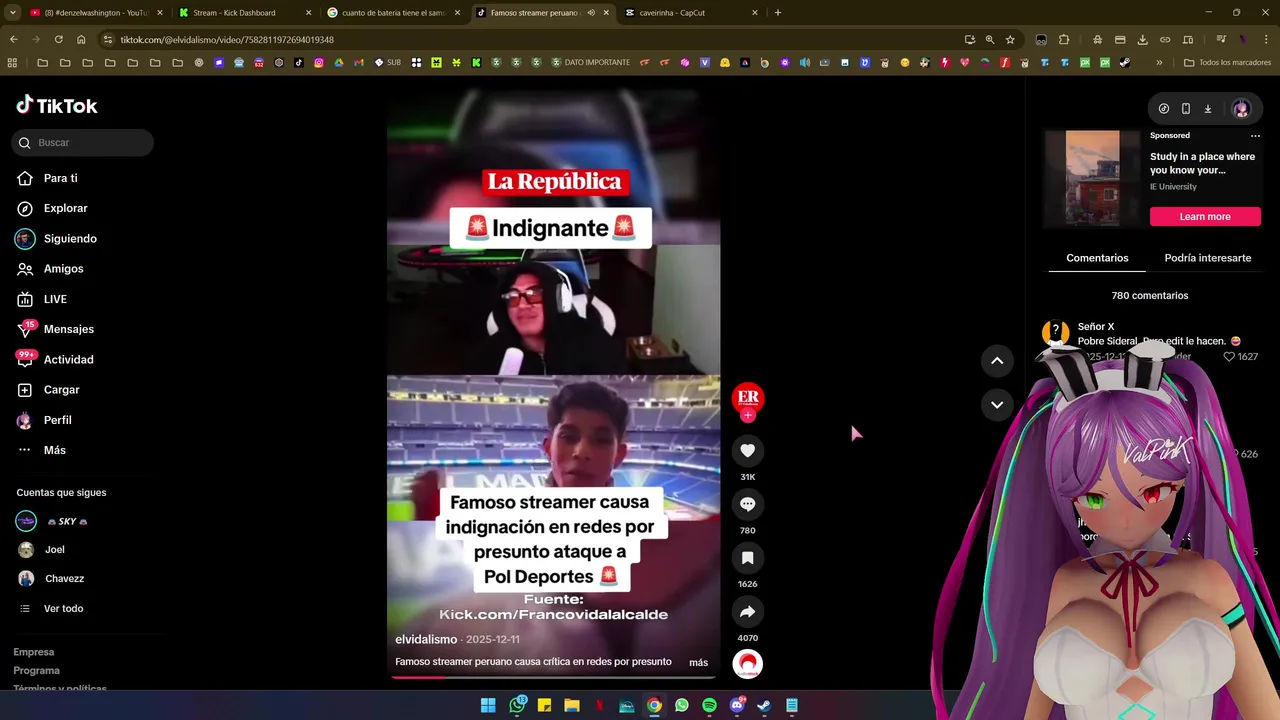
Task: Open Discord from the taskbar
Action: [737, 705]
